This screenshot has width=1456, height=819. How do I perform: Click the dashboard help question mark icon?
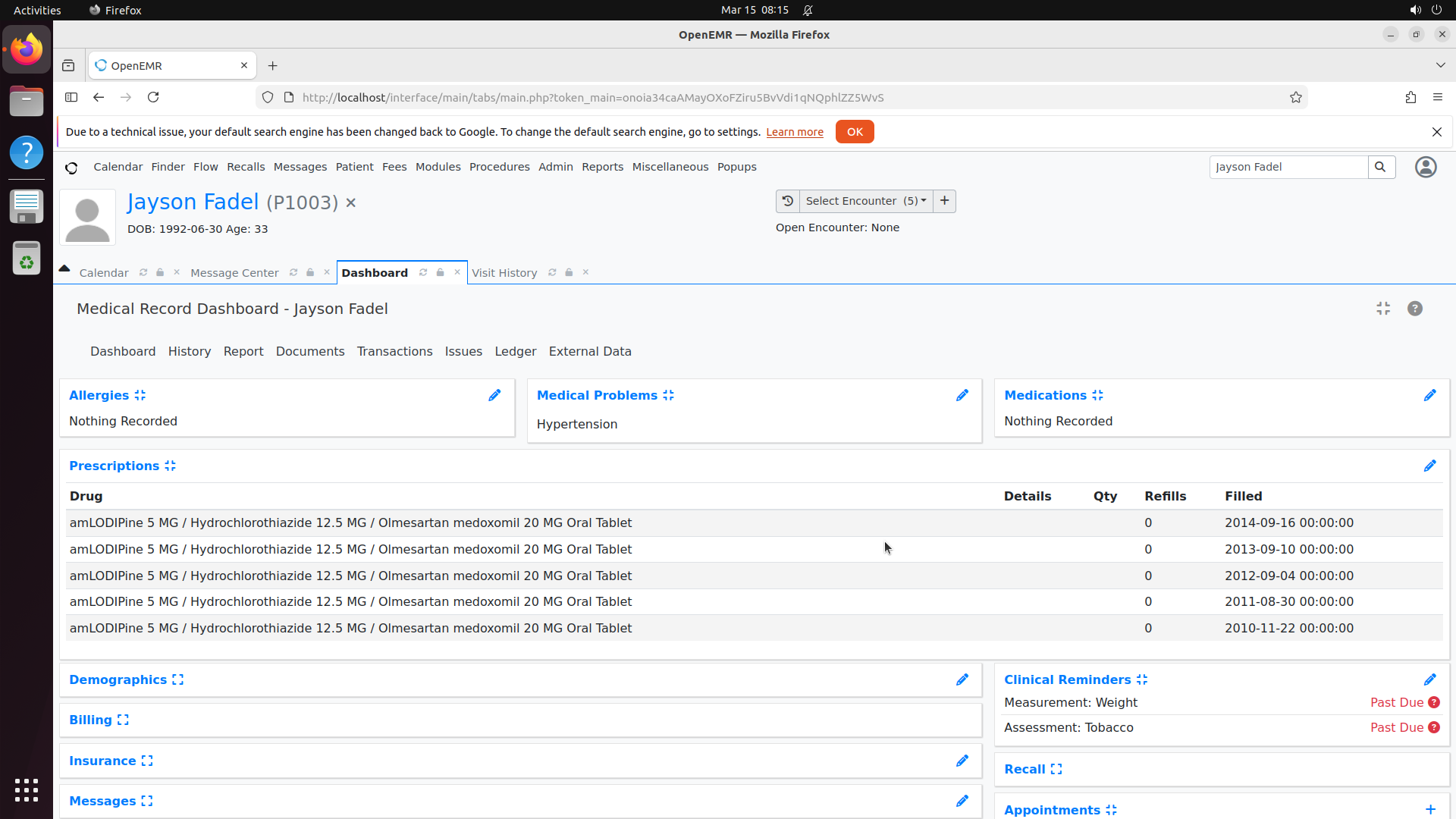[1415, 309]
